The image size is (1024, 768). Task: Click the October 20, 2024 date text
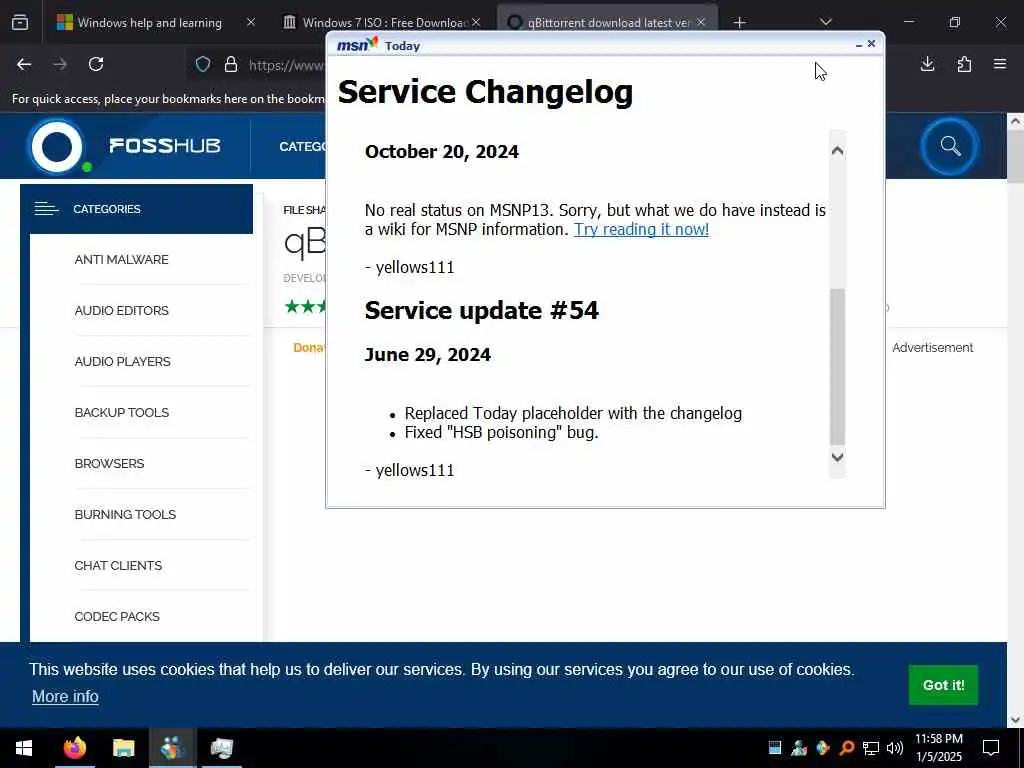(x=441, y=152)
